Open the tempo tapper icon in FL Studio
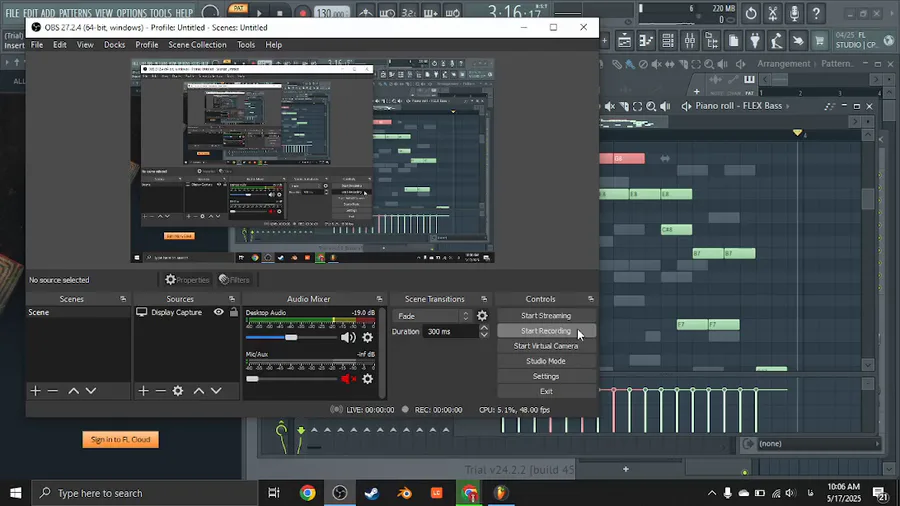Viewport: 900px width, 506px height. 777,41
